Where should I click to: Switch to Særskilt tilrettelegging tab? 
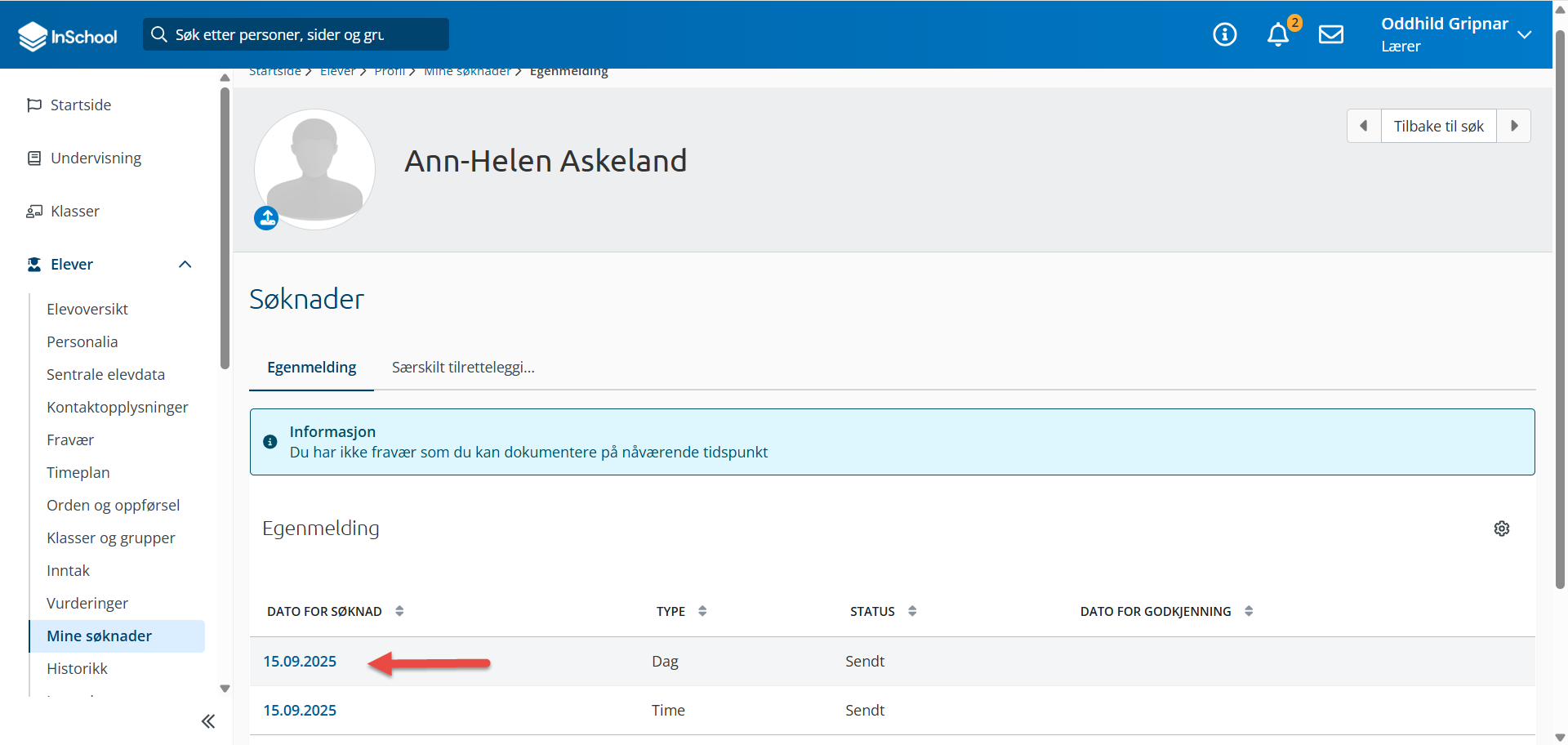tap(463, 368)
